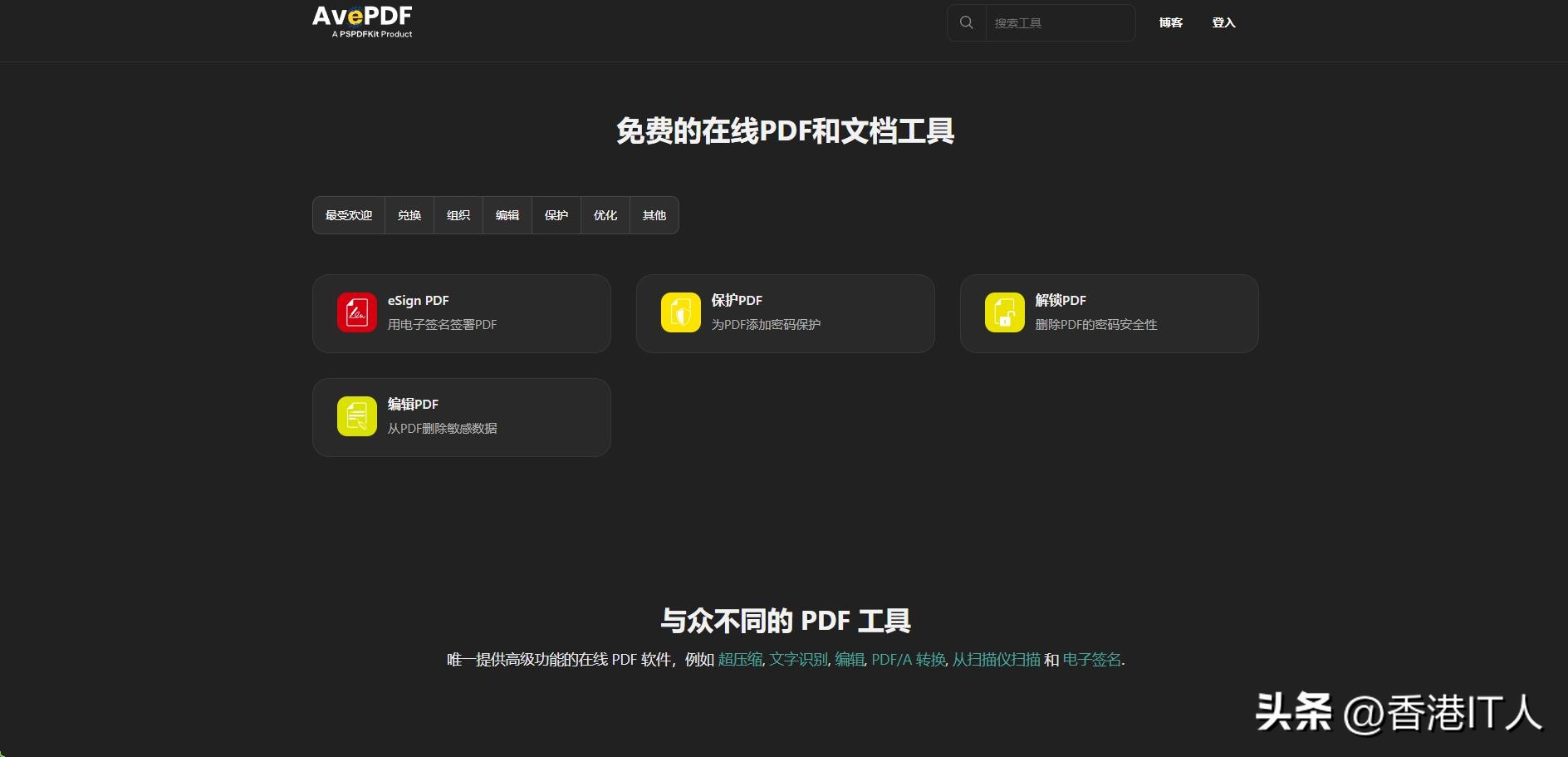Click the 与众不同的 PDF 工具 heading
Image resolution: width=1568 pixels, height=757 pixels.
click(785, 621)
